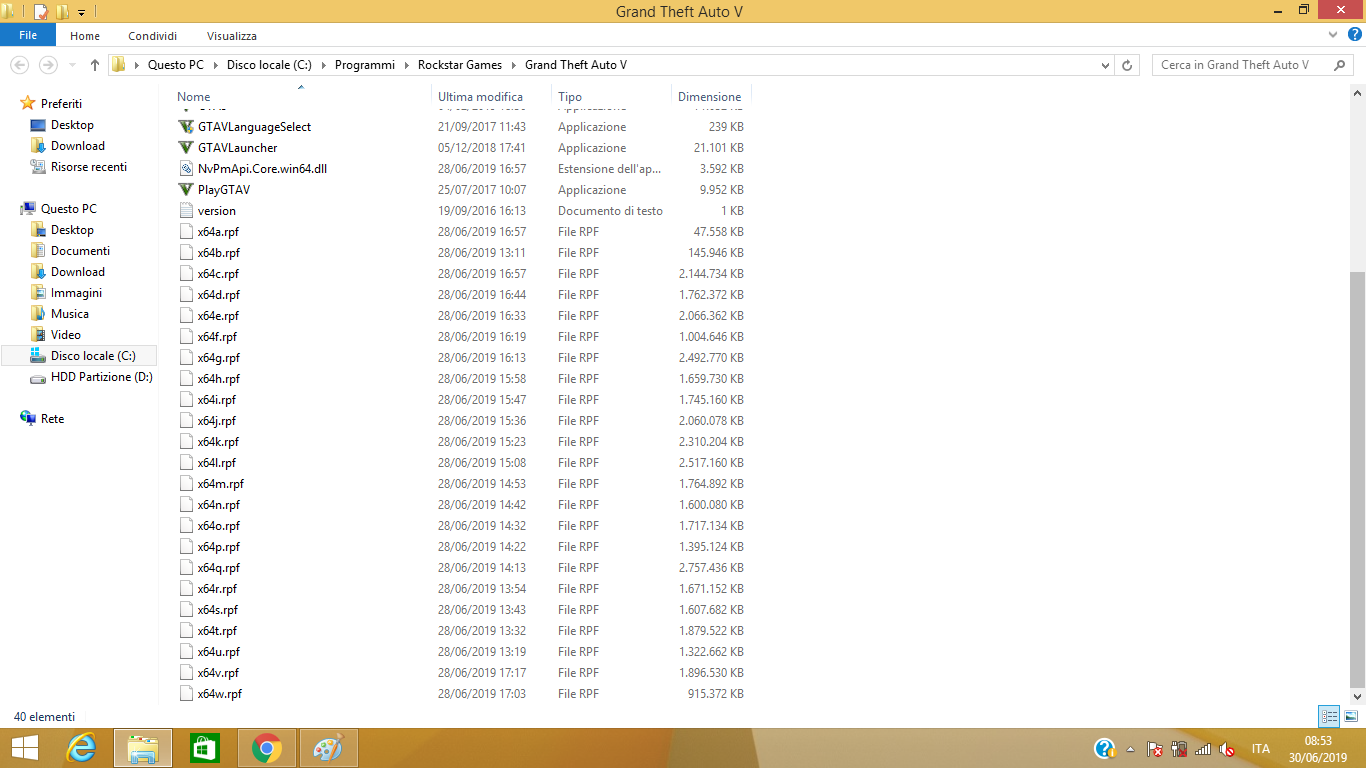This screenshot has height=768, width=1366.
Task: Click the muted volume tray icon
Action: (x=1227, y=749)
